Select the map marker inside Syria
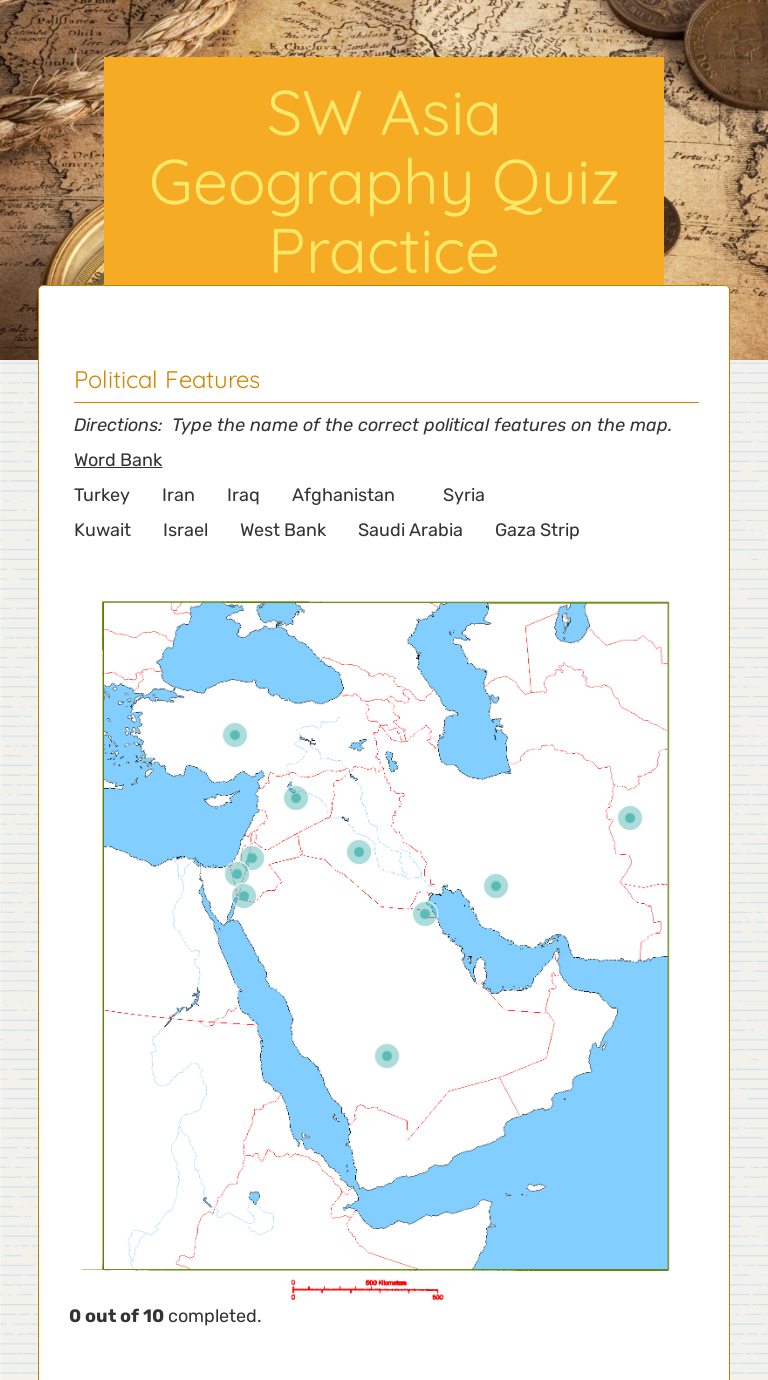 [296, 797]
